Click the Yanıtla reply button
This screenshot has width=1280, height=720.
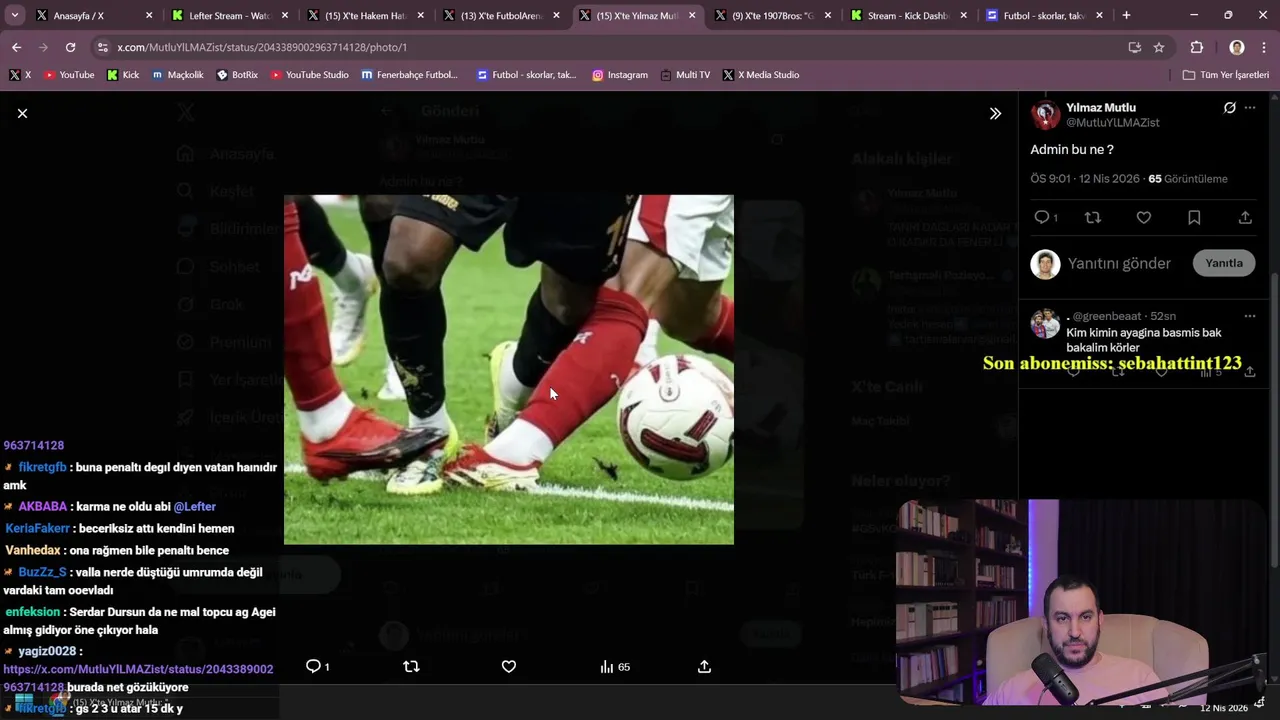1224,263
